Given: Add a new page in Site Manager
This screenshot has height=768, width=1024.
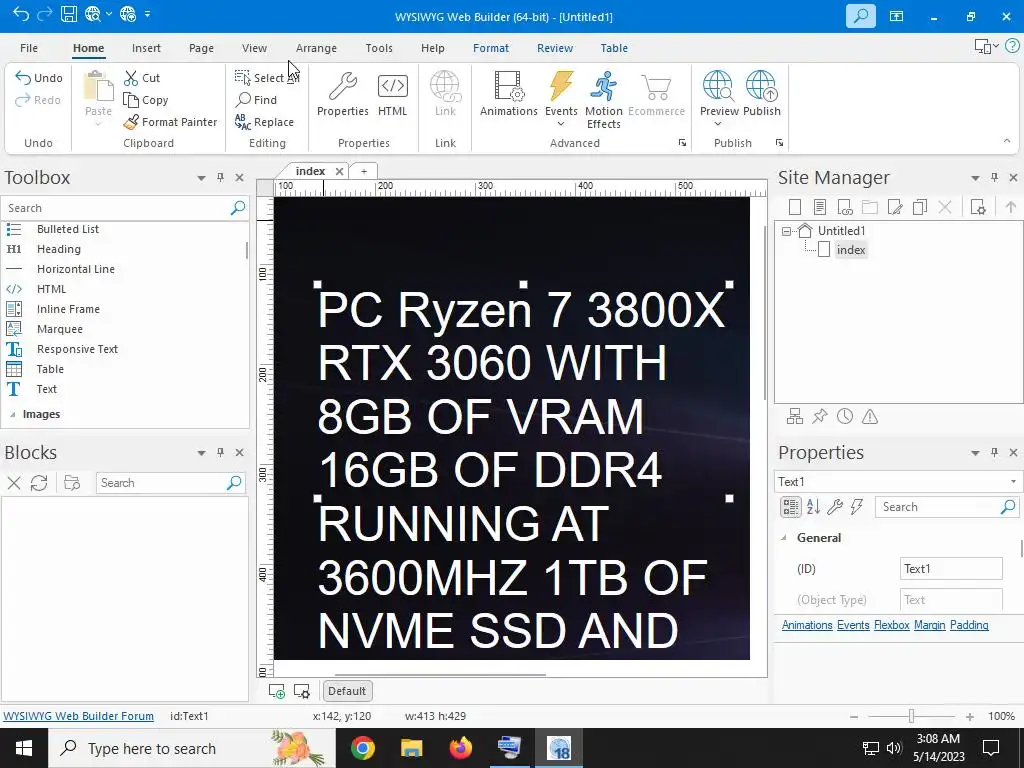Looking at the screenshot, I should click(x=795, y=208).
